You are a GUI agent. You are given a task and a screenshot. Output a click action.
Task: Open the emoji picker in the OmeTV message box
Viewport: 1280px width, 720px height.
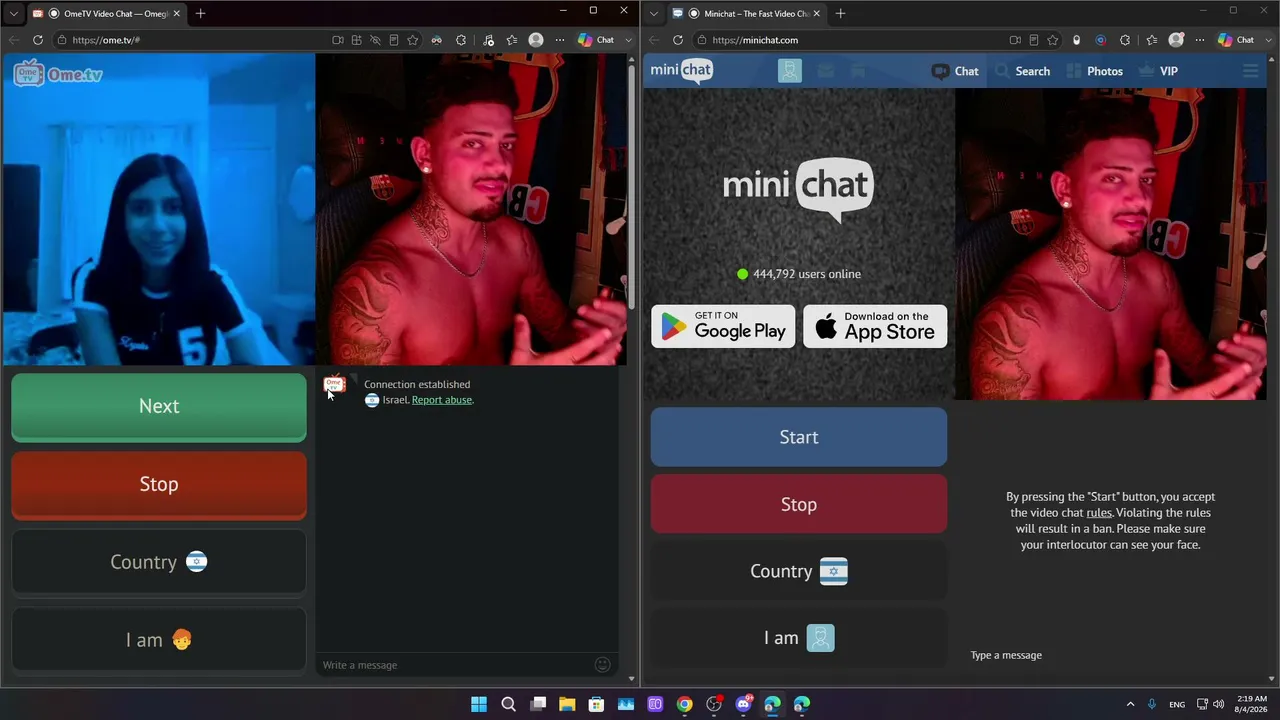(x=602, y=665)
